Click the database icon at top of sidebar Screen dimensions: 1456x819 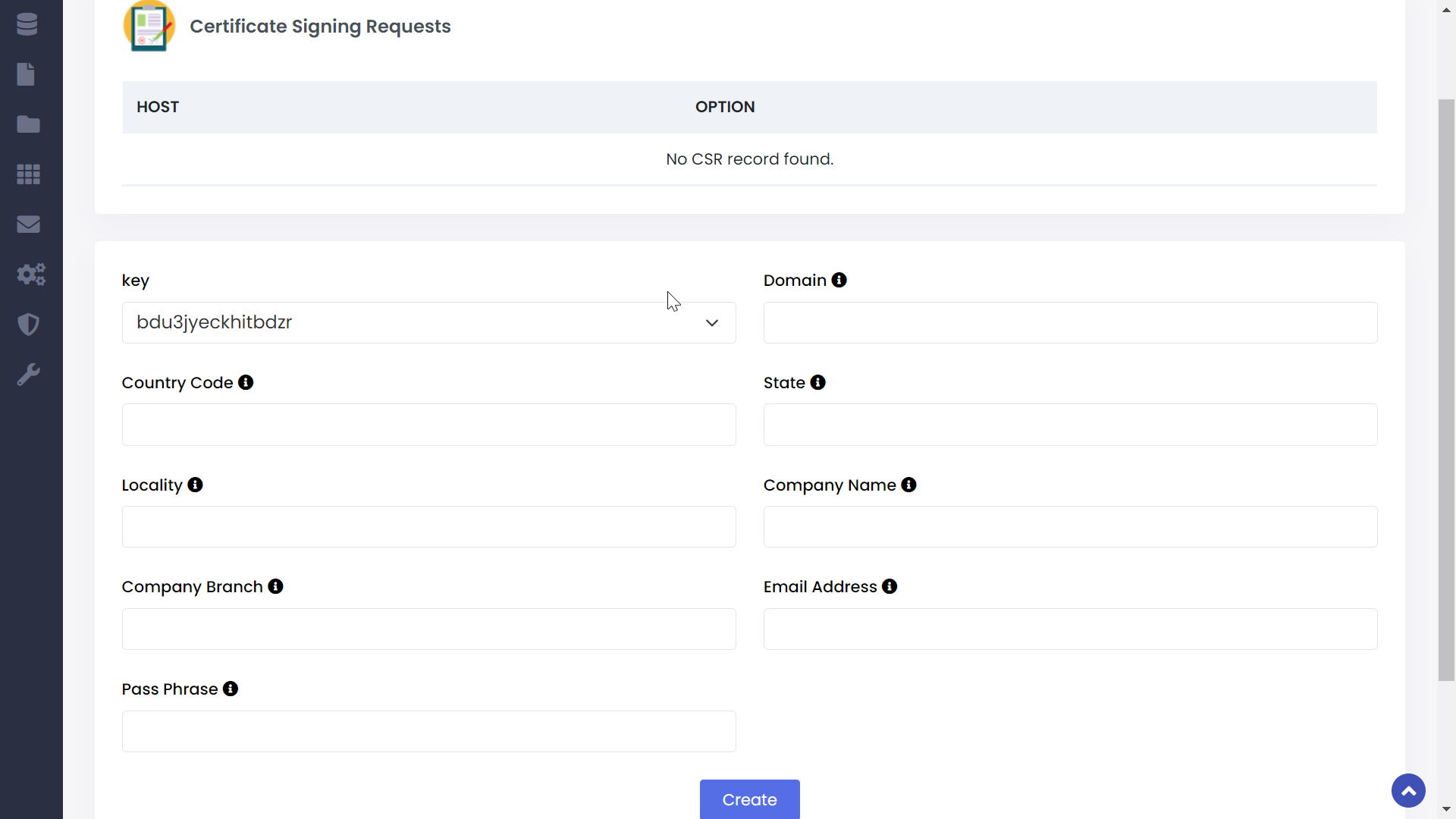[x=27, y=24]
